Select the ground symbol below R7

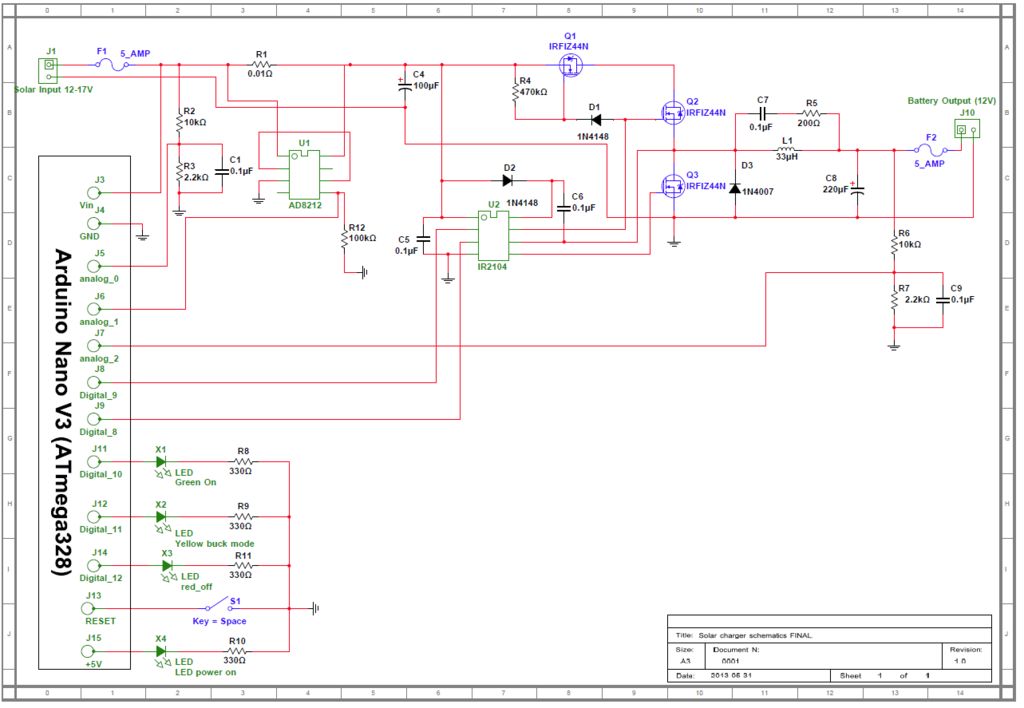893,345
